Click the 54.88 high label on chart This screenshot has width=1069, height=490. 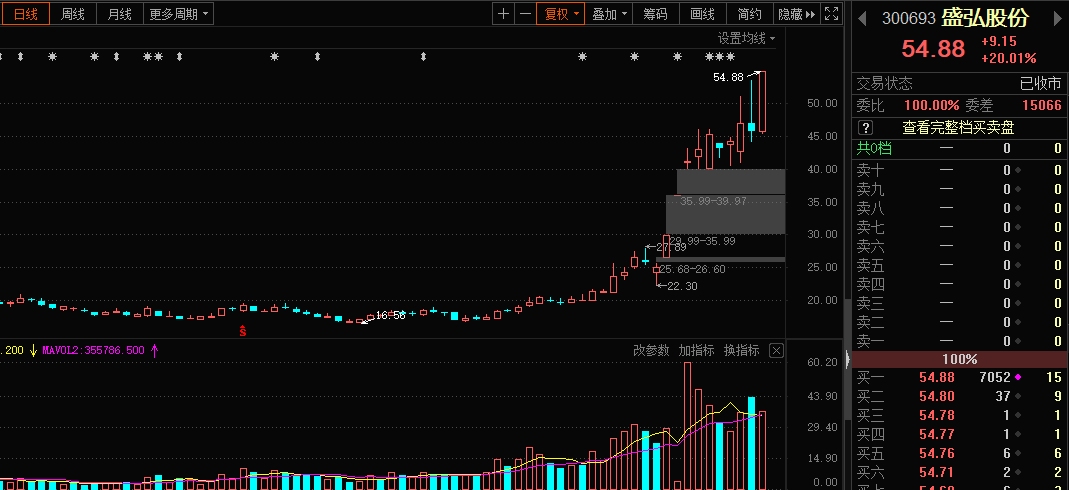tap(728, 78)
